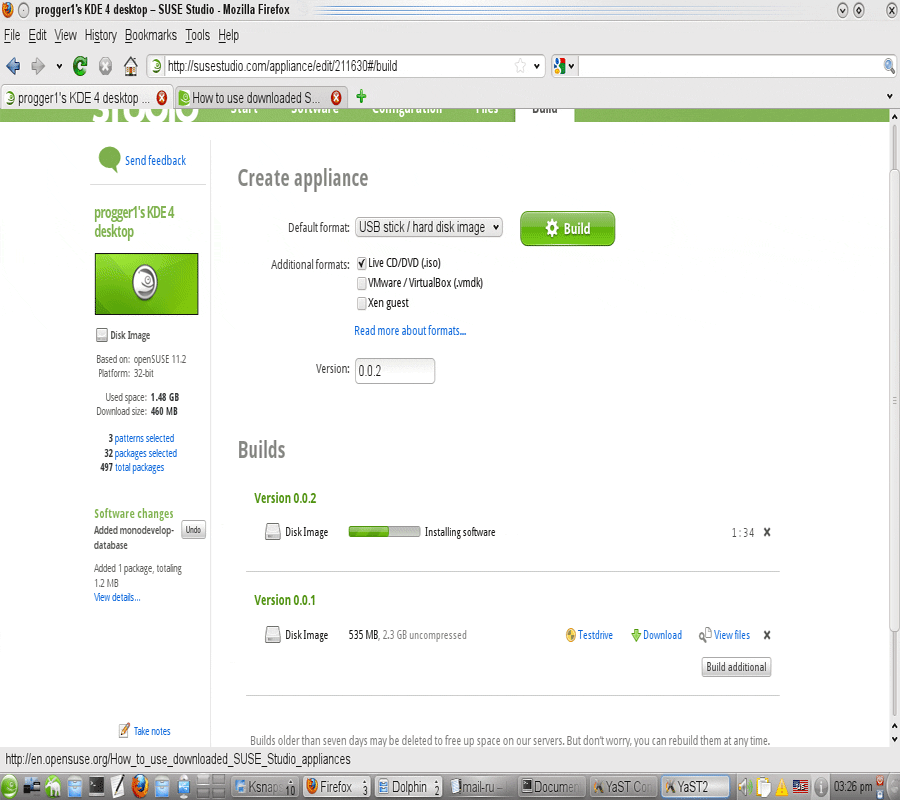The height and width of the screenshot is (800, 900).
Task: Click the View files magnifier icon
Action: click(x=705, y=634)
